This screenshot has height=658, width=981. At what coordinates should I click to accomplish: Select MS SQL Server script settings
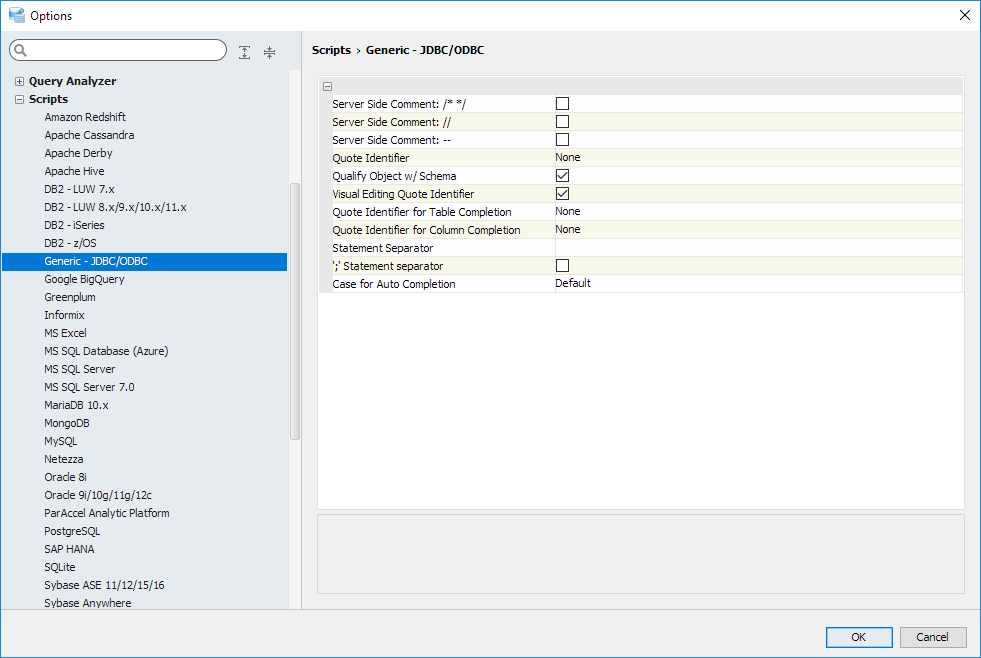pos(79,369)
